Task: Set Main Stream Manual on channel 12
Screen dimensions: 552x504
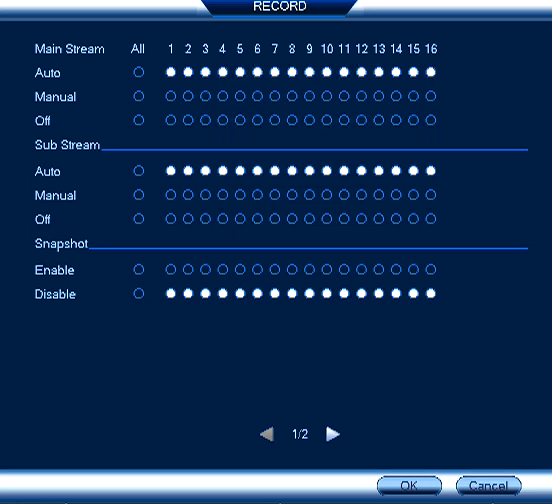Action: tap(361, 96)
